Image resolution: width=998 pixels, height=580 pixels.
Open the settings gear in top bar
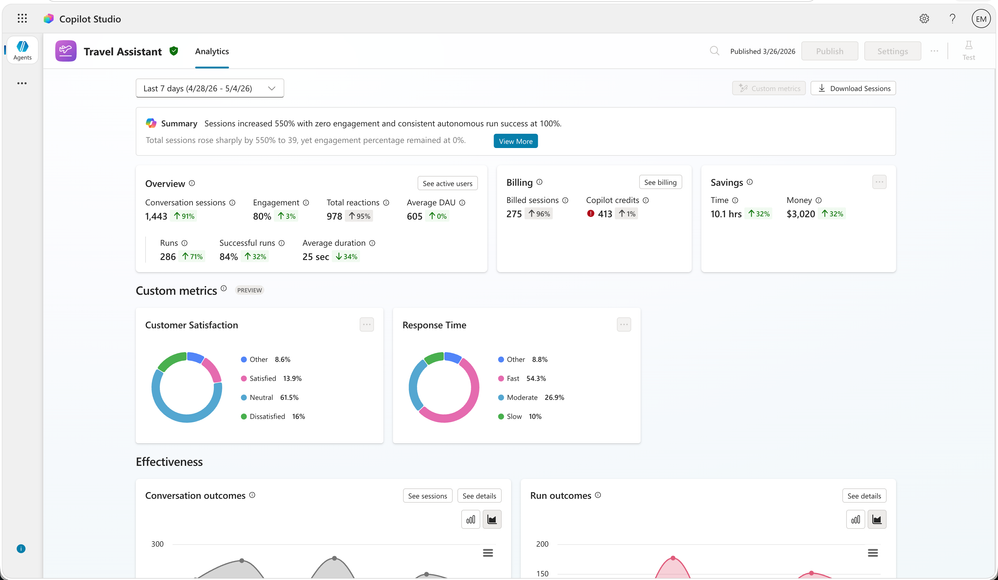(924, 19)
